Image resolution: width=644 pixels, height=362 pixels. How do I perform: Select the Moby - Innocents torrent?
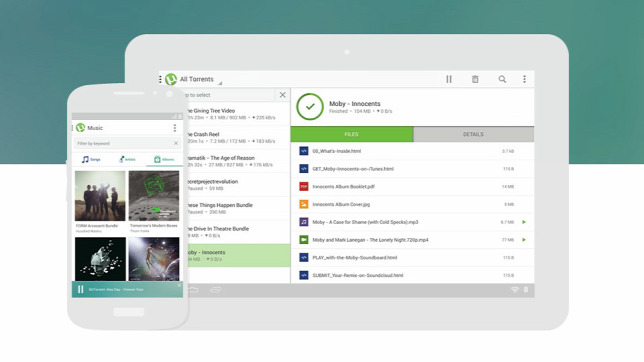(x=238, y=256)
